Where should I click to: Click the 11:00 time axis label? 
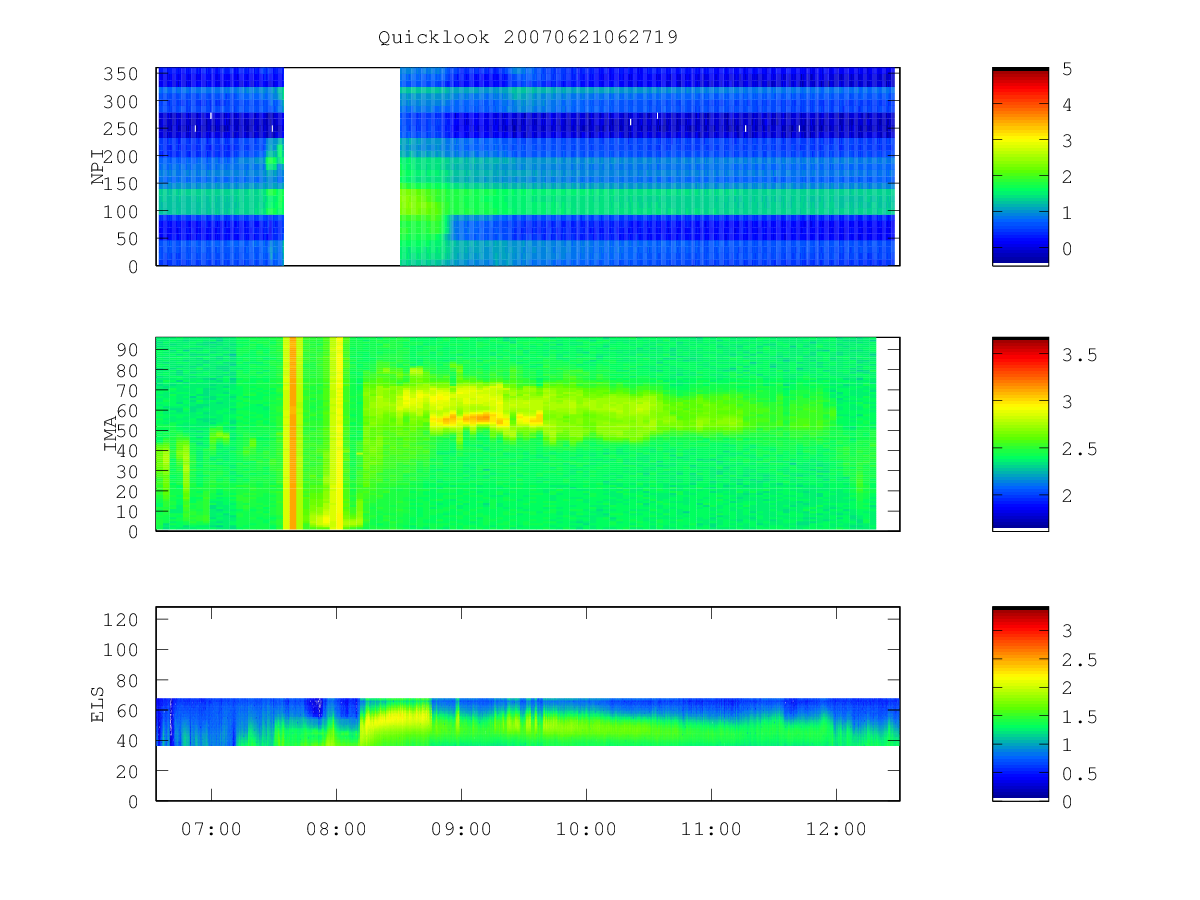coord(711,830)
